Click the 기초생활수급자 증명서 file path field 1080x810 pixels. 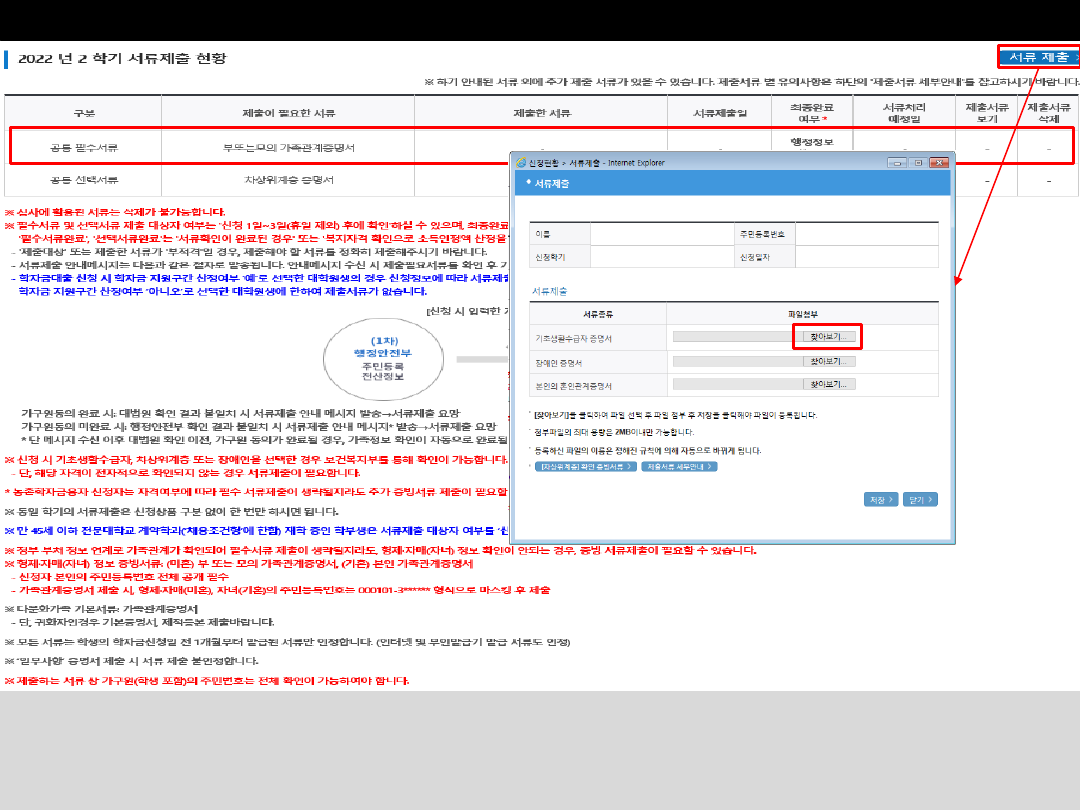(737, 337)
